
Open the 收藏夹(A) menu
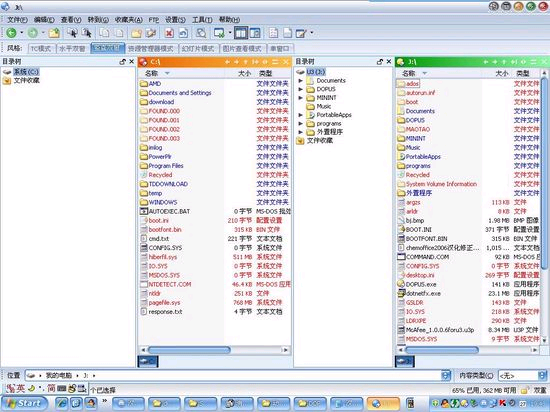(129, 20)
